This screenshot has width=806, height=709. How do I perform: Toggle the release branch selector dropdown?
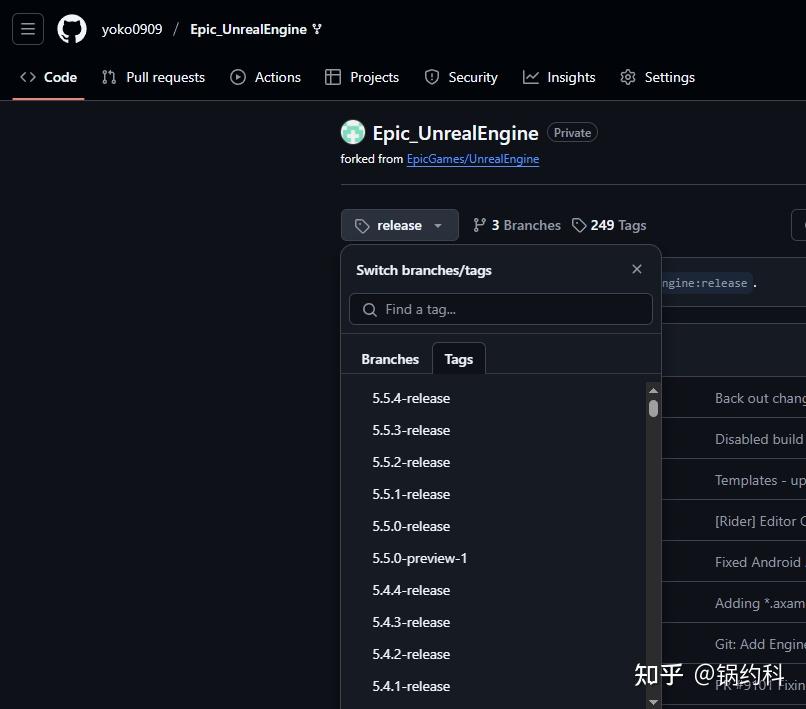[x=399, y=225]
